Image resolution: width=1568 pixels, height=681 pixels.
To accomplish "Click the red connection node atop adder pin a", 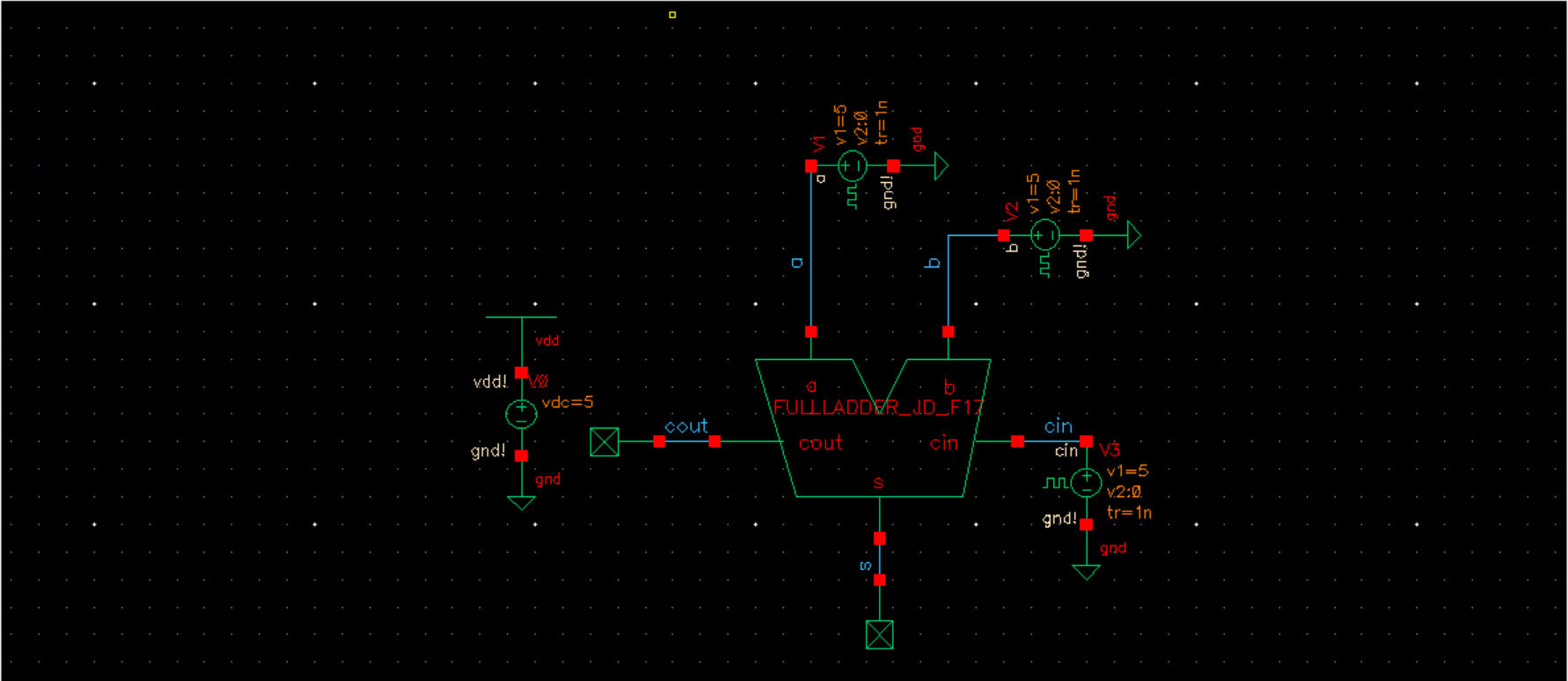I will coord(811,332).
